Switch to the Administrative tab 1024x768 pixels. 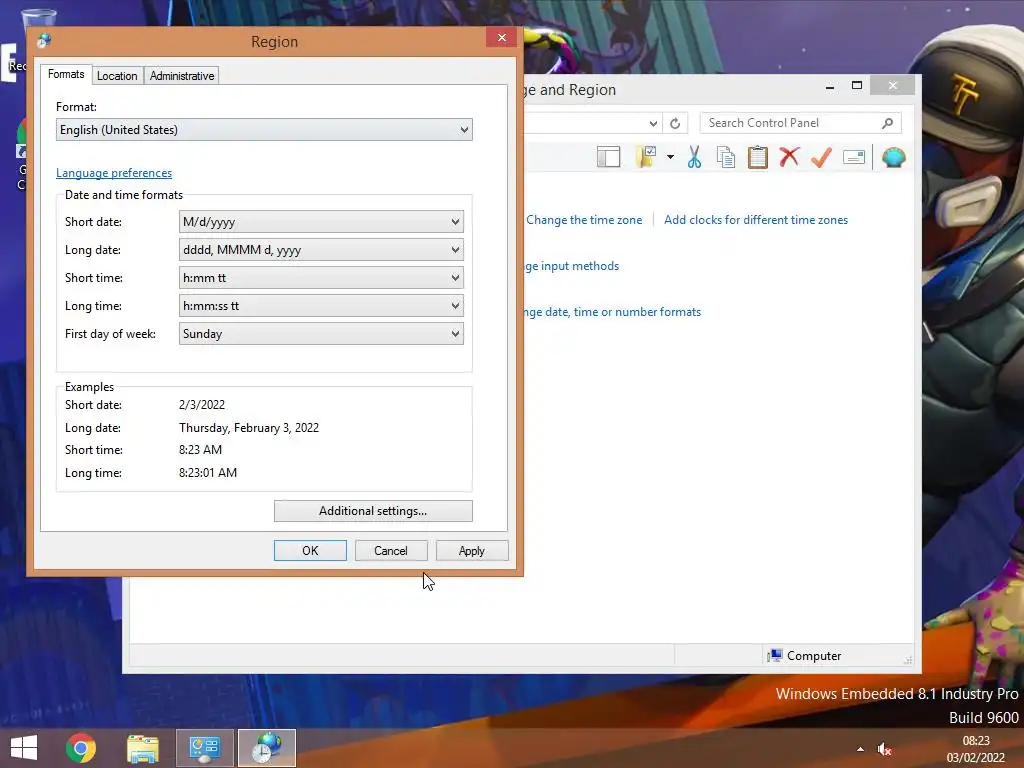coord(182,76)
